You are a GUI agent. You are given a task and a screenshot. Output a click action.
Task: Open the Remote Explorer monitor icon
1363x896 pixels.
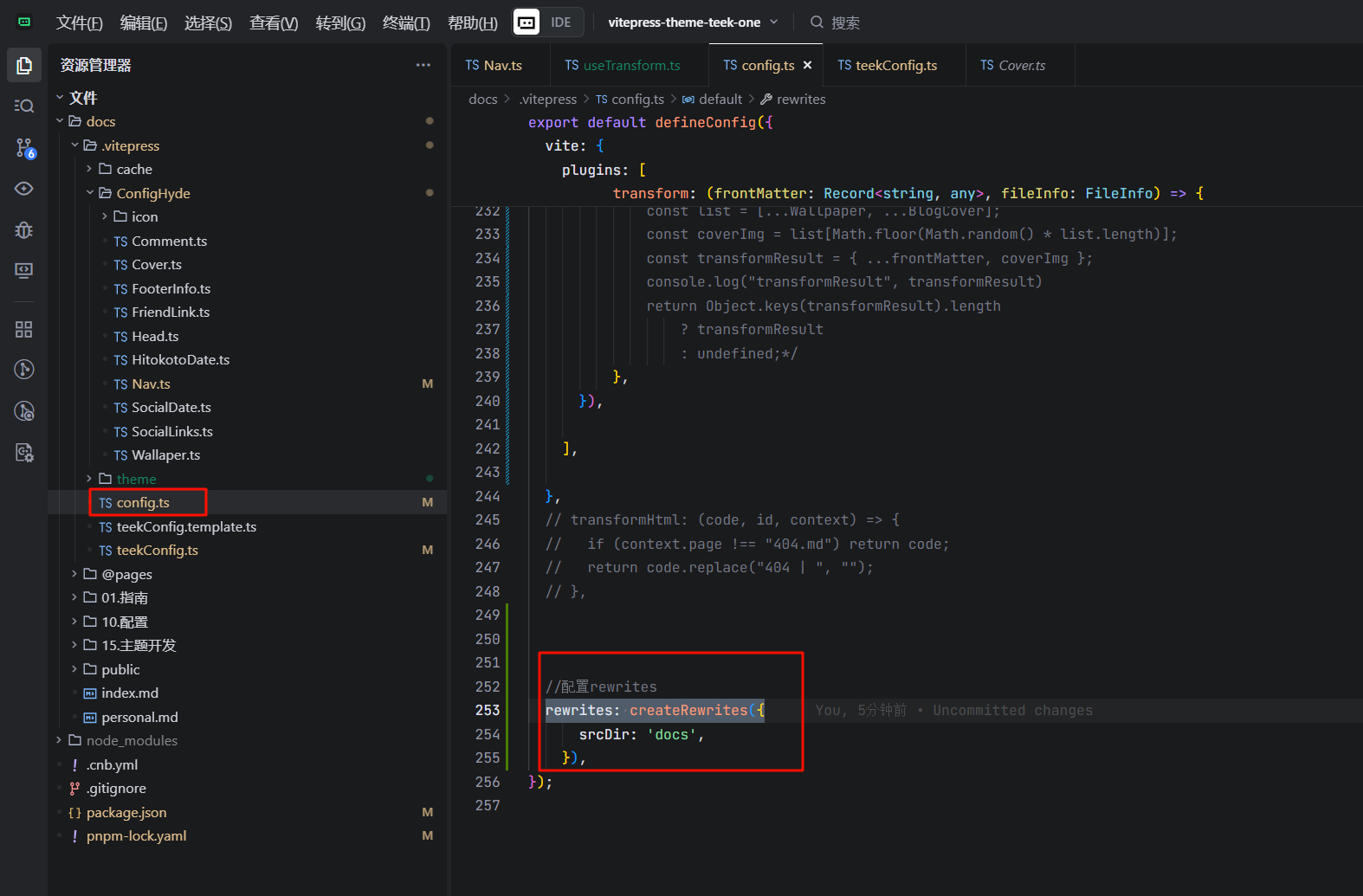coord(24,271)
